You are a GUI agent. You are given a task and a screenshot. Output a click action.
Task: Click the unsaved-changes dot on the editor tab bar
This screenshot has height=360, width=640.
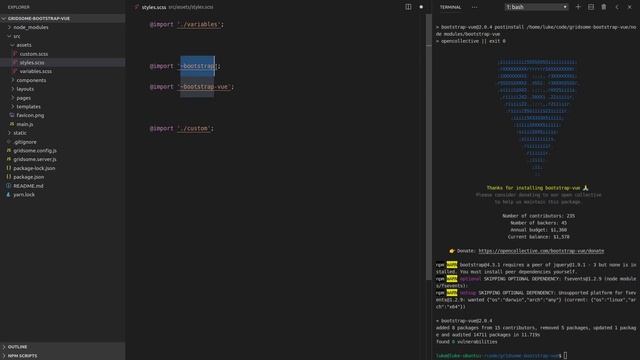click(x=421, y=7)
